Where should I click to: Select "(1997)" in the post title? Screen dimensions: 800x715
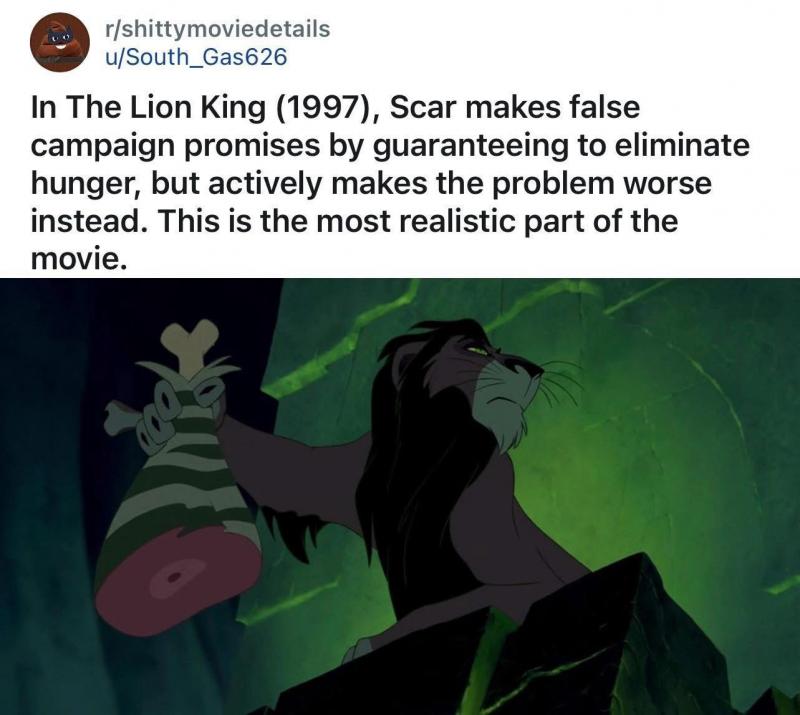tap(329, 109)
